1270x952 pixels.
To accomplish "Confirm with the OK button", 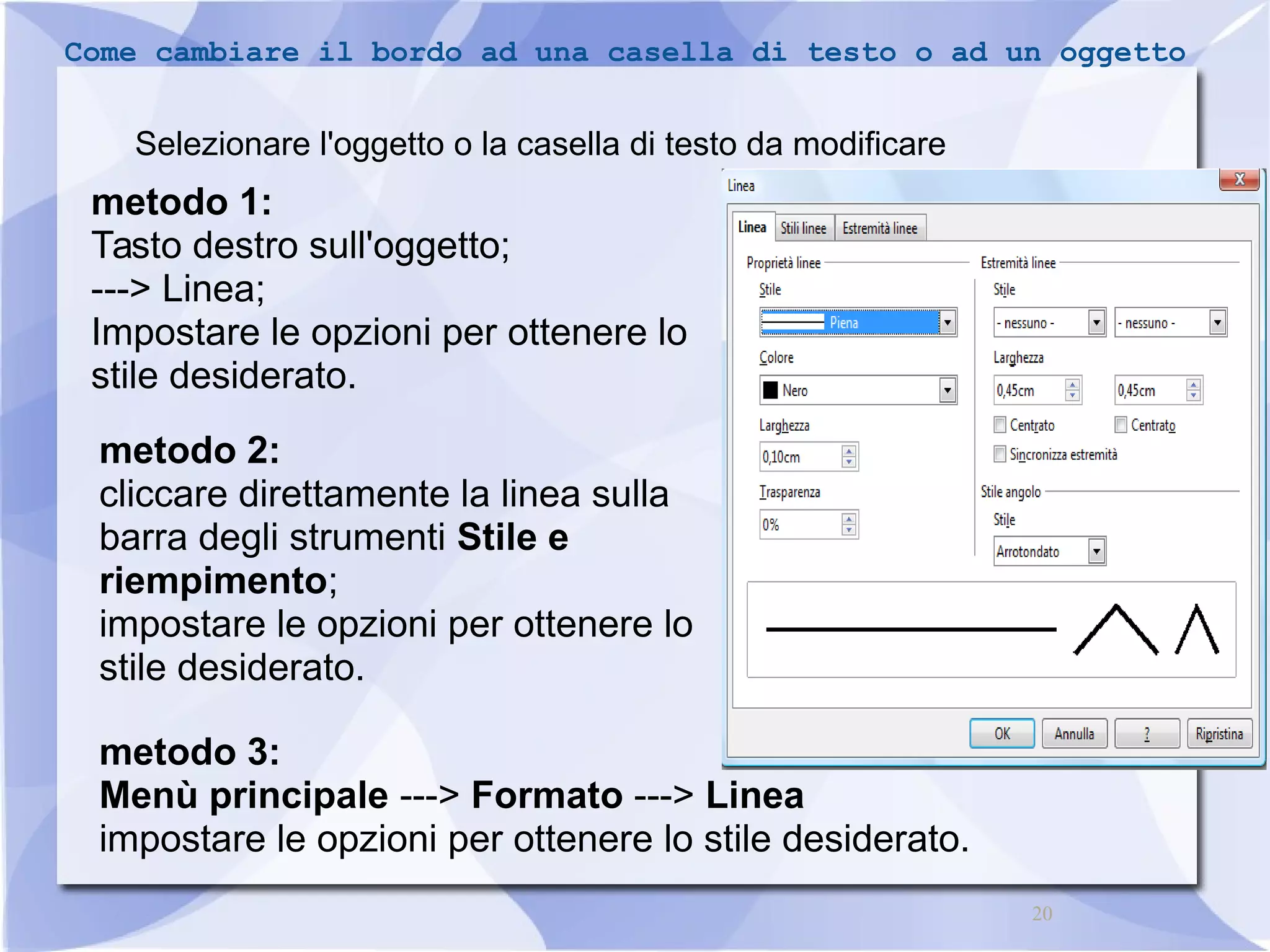I will coord(1002,734).
